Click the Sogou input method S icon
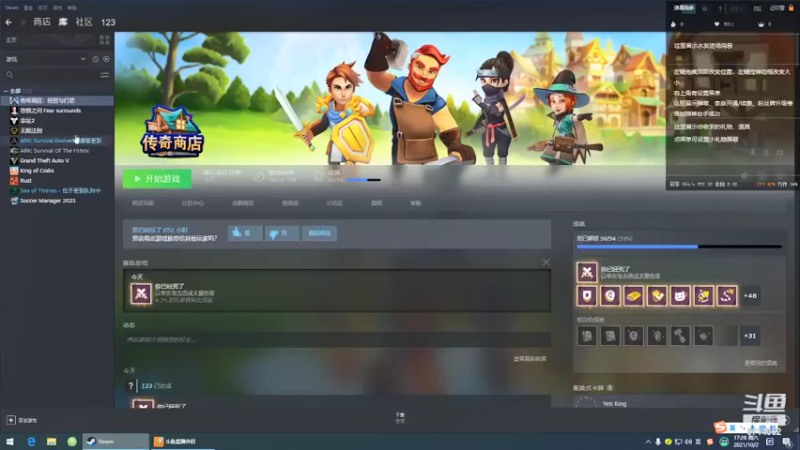 click(x=720, y=427)
